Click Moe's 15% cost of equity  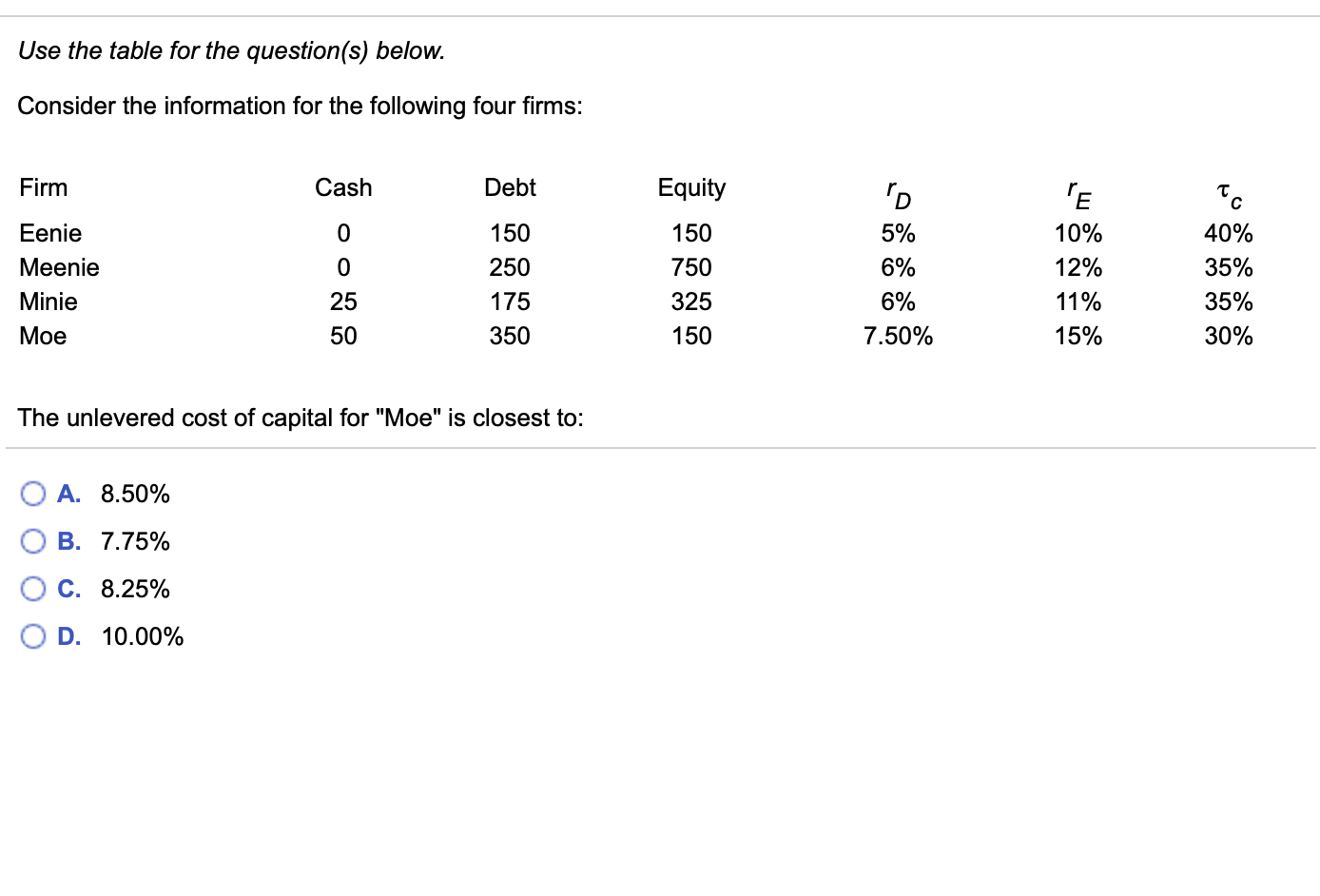tap(1078, 336)
